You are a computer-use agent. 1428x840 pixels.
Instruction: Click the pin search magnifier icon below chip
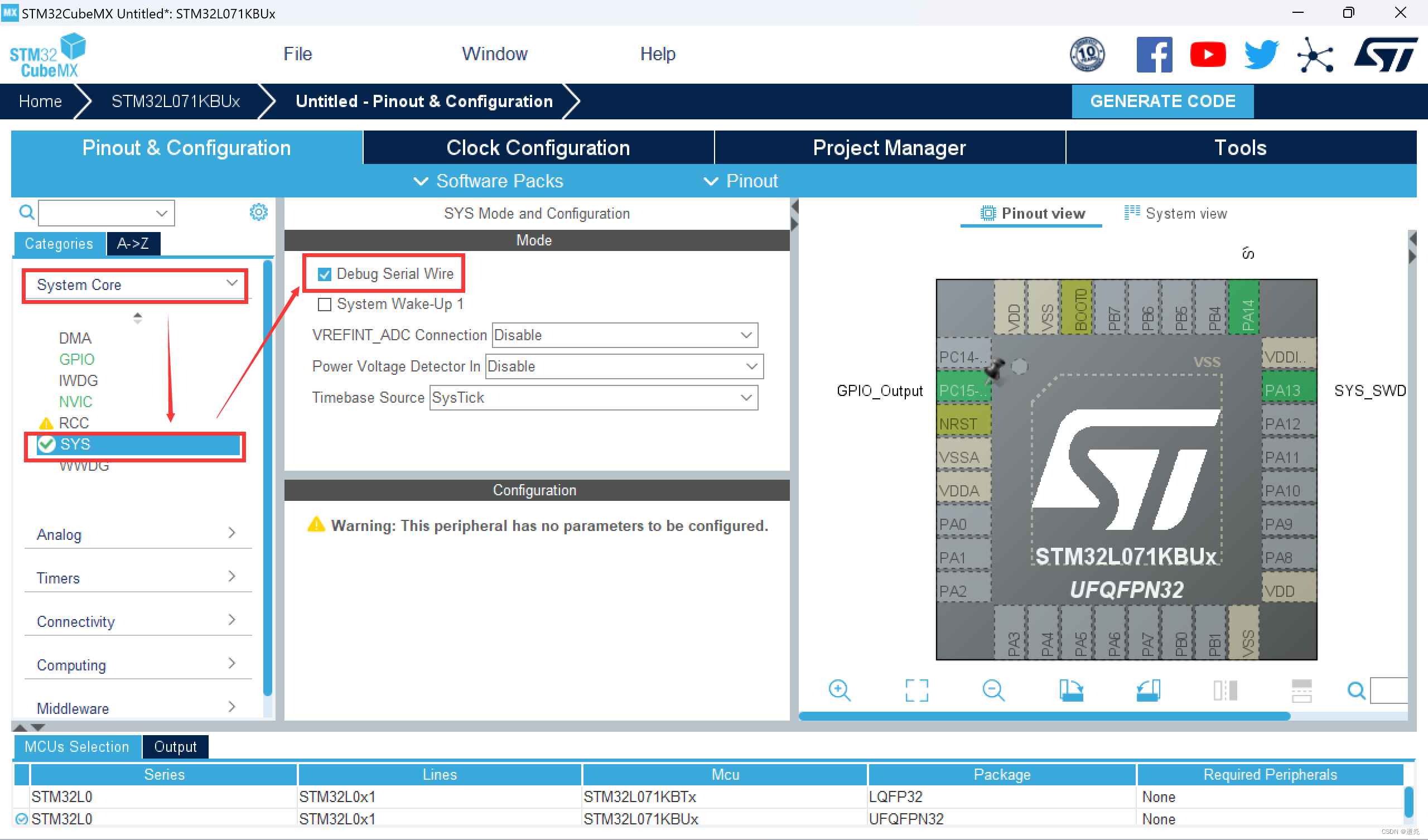(1356, 691)
